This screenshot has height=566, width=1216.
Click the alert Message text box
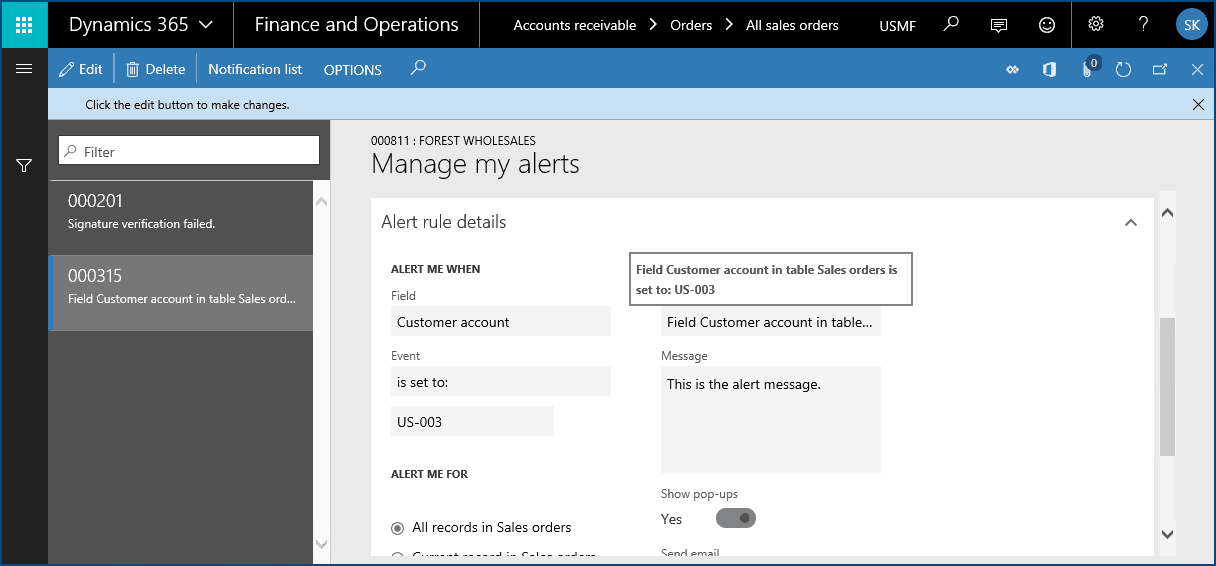[x=771, y=419]
